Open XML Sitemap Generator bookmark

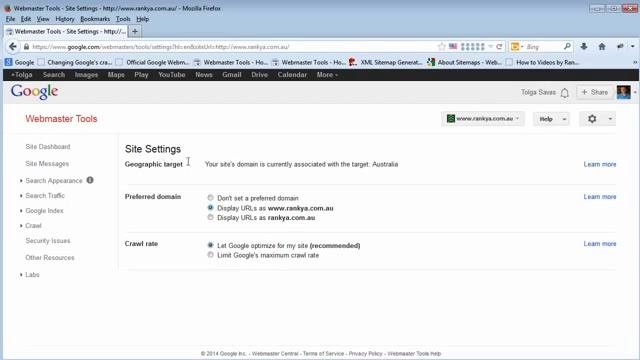point(386,62)
